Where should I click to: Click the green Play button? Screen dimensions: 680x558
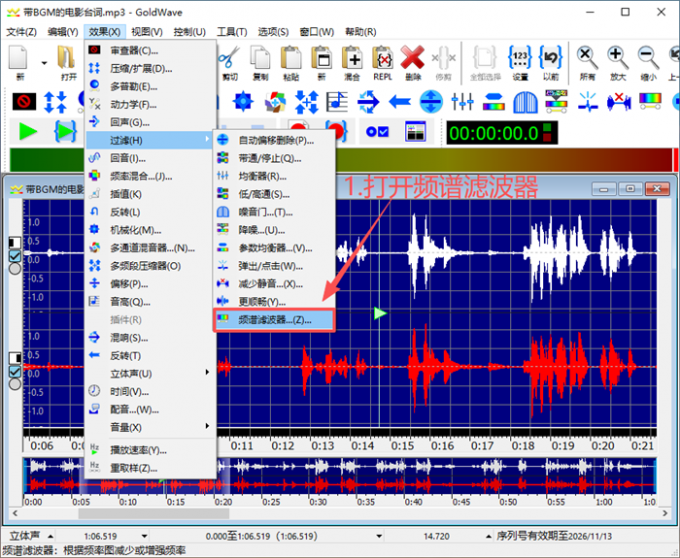28,131
